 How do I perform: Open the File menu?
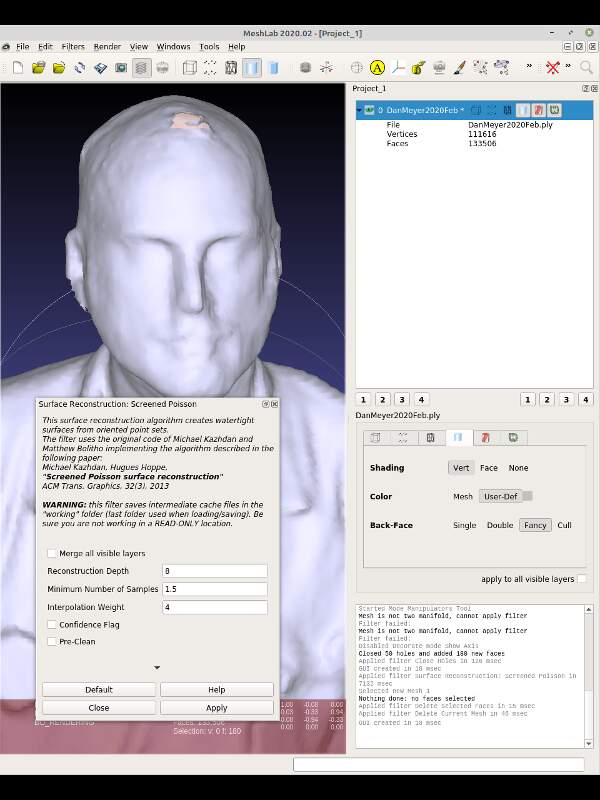[x=22, y=46]
